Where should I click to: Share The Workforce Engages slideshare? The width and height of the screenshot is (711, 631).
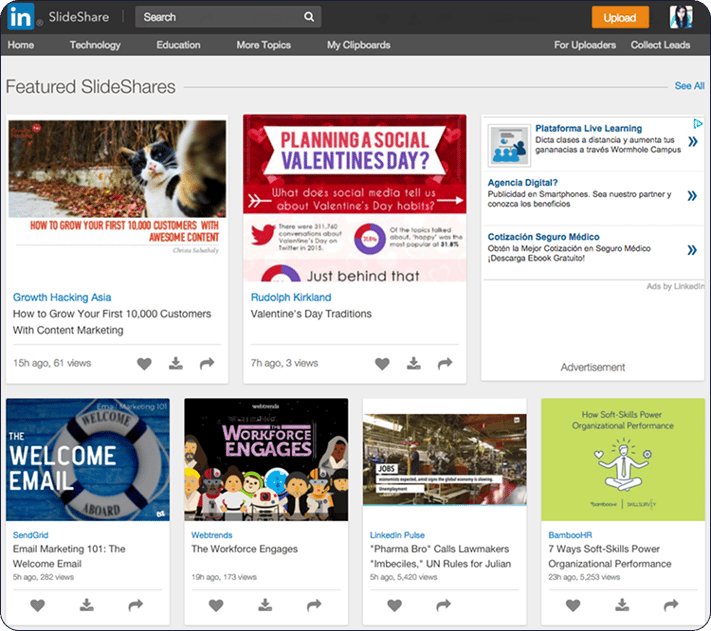coord(314,605)
